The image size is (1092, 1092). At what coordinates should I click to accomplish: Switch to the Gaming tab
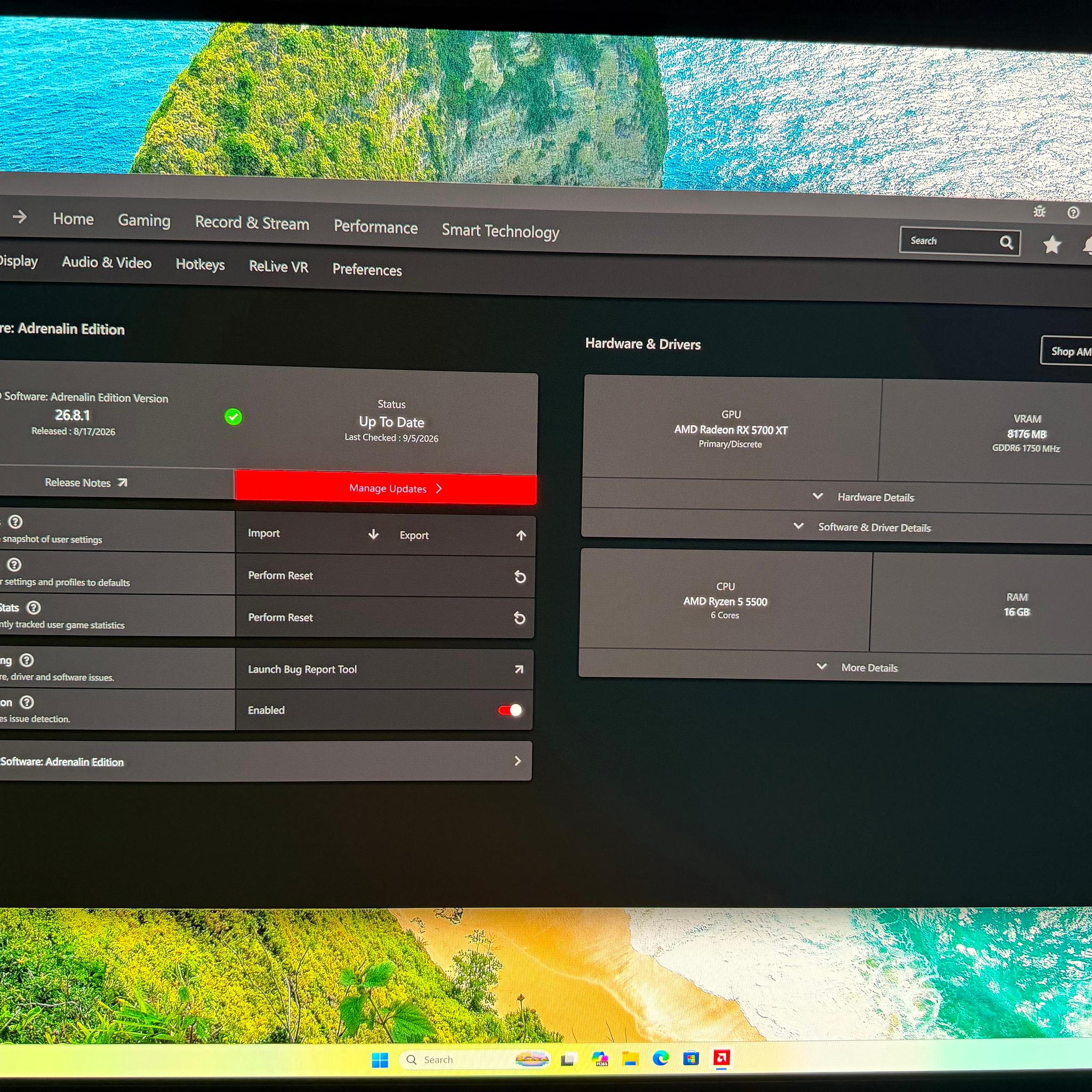pos(144,220)
